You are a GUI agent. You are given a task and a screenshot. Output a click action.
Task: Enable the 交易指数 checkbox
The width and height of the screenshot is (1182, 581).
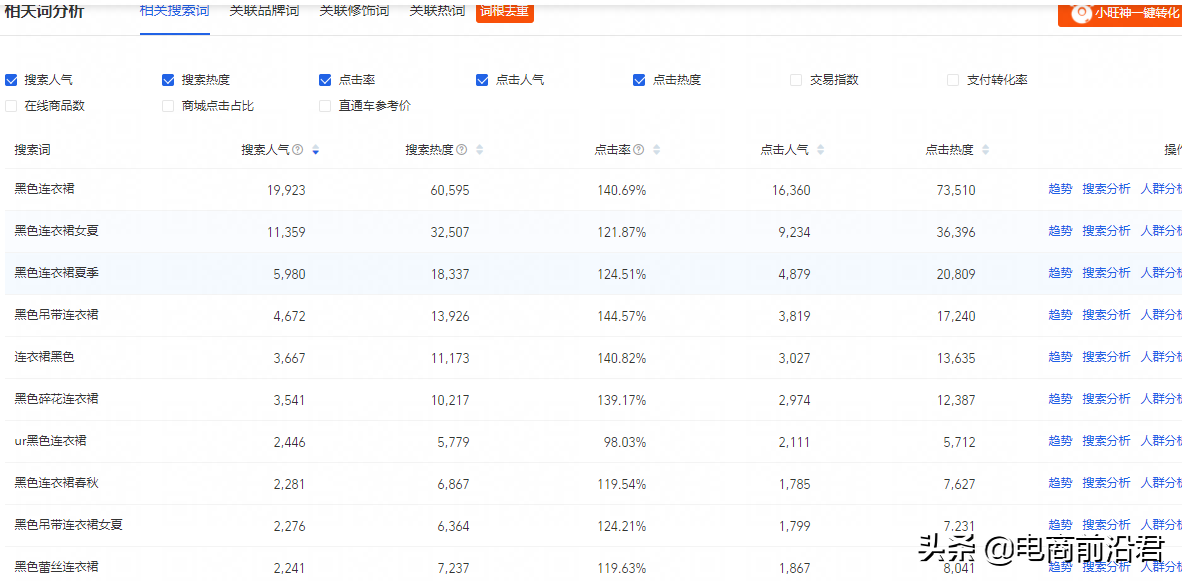click(x=796, y=79)
